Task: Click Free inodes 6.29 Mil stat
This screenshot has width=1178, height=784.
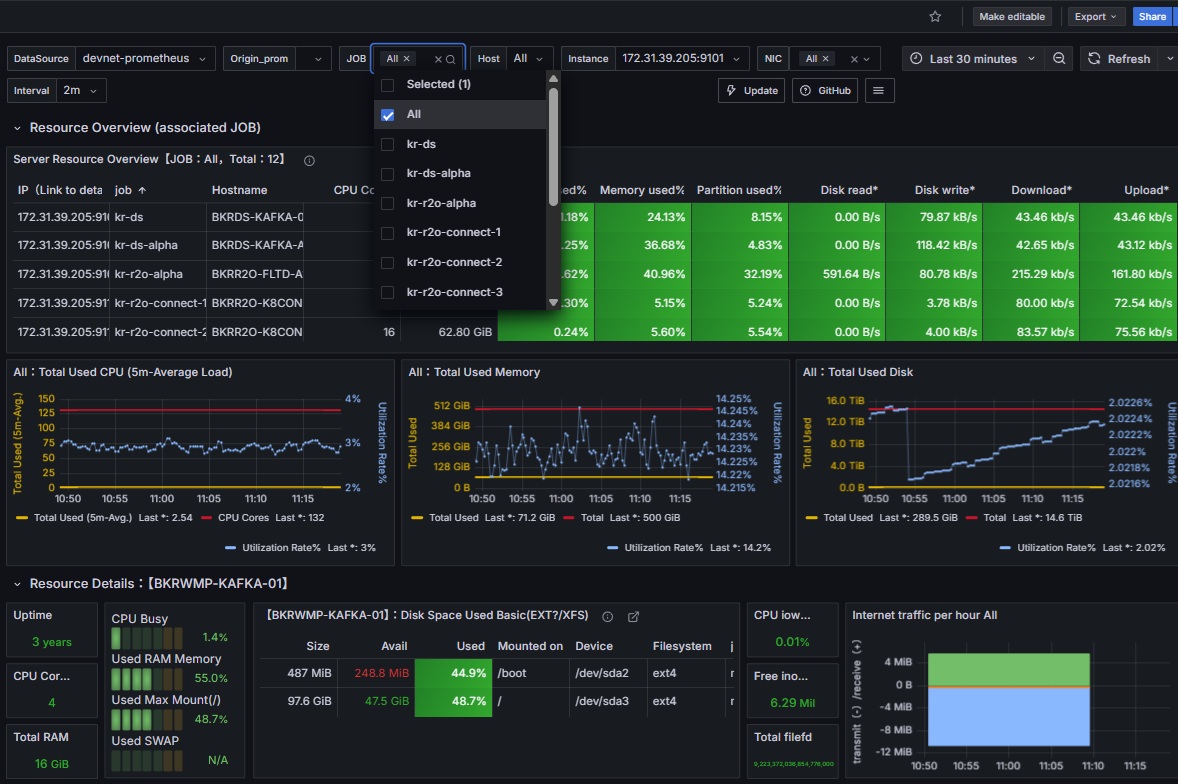Action: click(793, 703)
